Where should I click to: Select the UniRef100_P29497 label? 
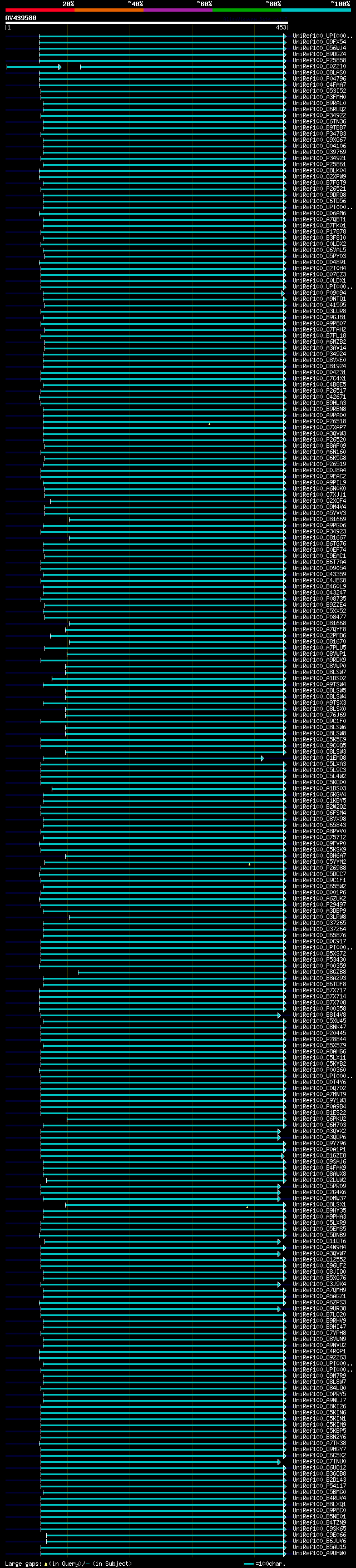pyautogui.click(x=319, y=904)
